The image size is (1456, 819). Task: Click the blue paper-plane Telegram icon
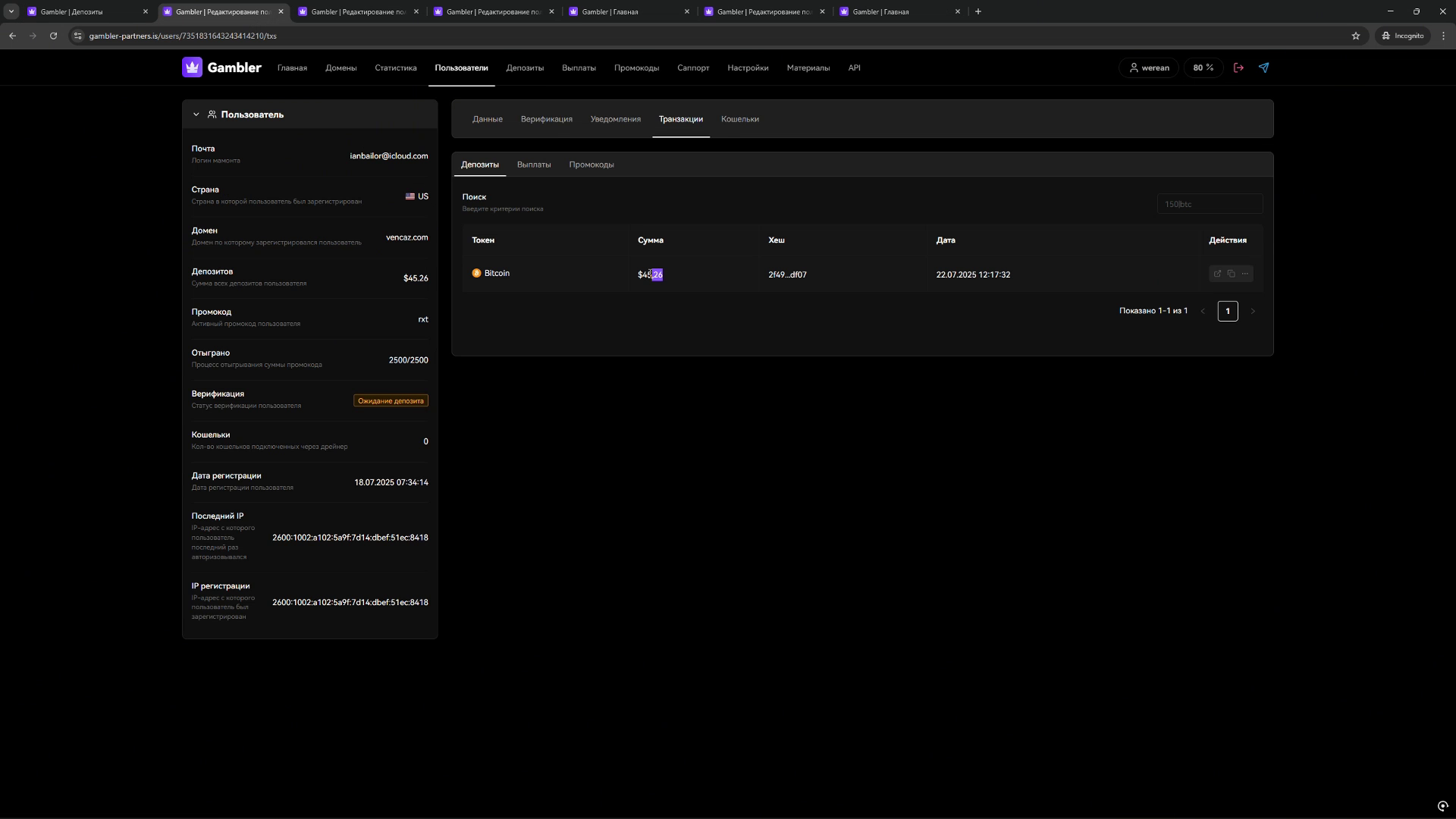tap(1263, 67)
